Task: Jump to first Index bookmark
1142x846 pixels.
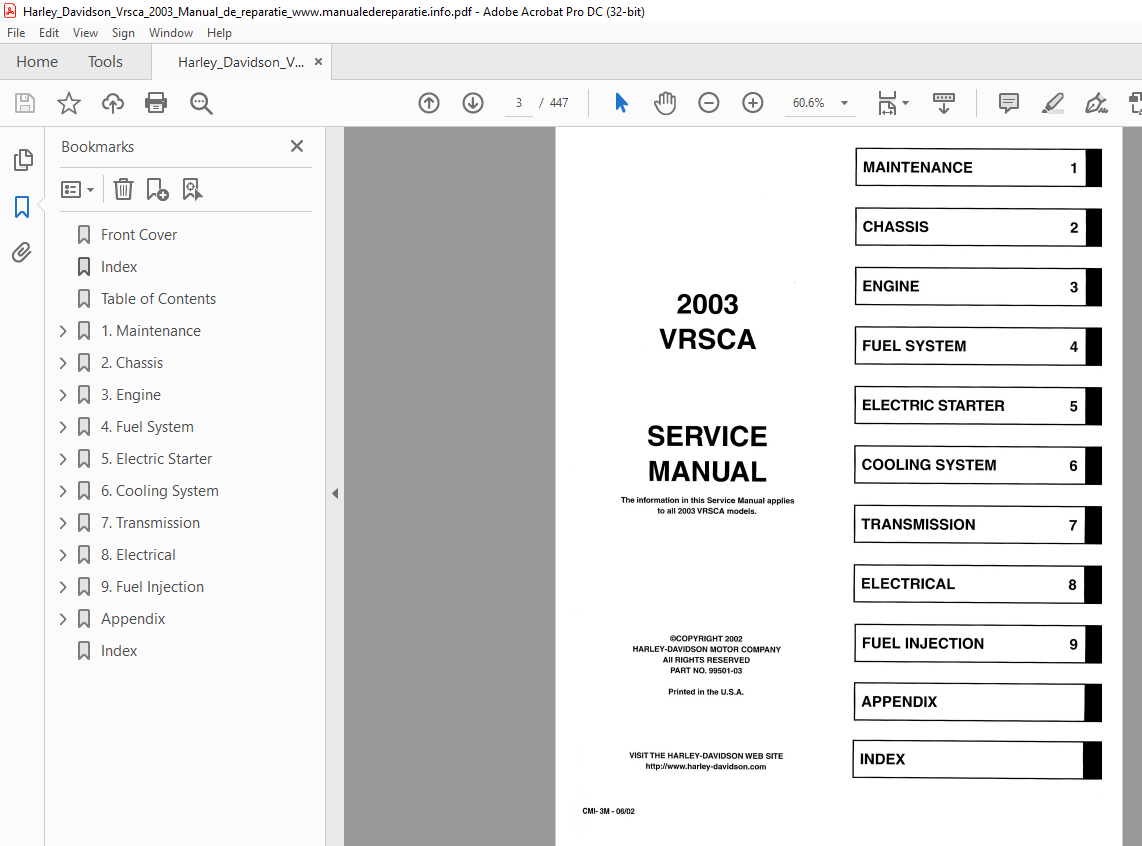Action: [119, 266]
